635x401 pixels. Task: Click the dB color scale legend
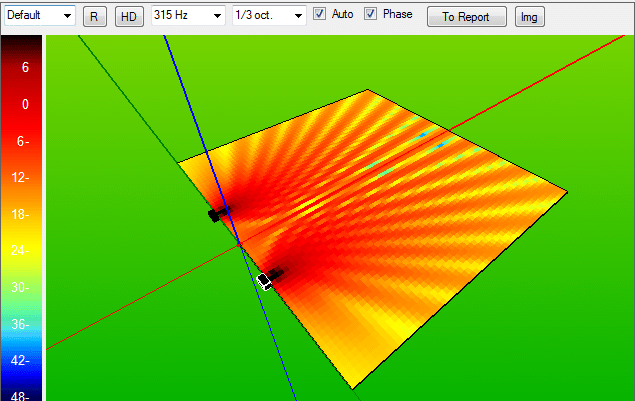[21, 218]
